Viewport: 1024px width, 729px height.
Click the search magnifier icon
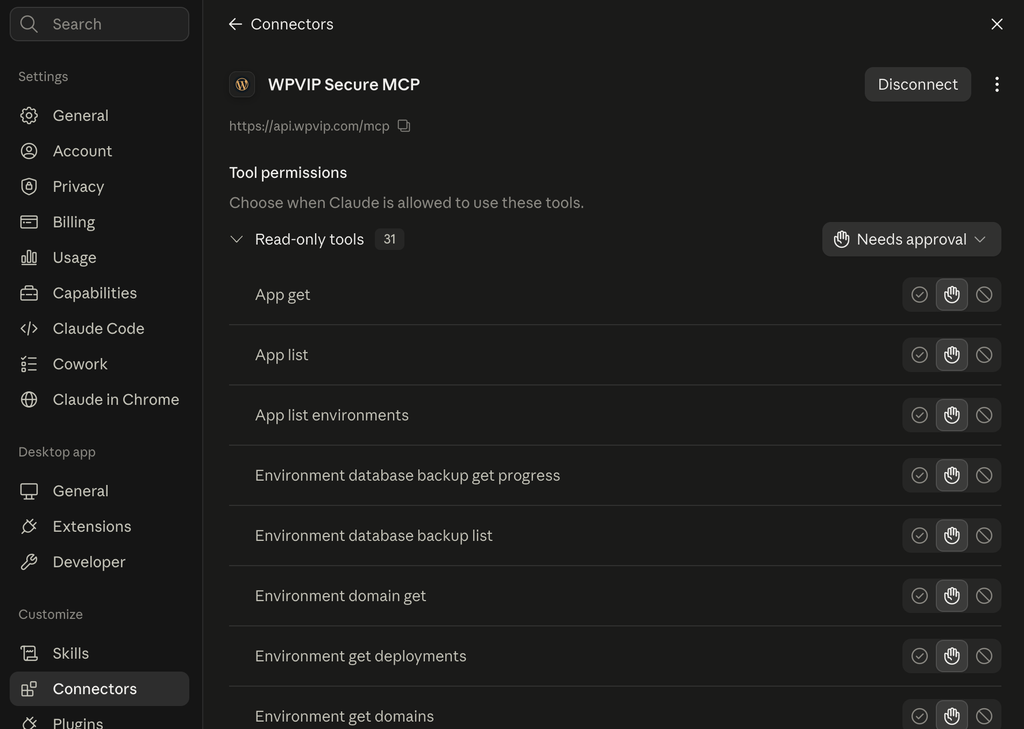pyautogui.click(x=29, y=24)
